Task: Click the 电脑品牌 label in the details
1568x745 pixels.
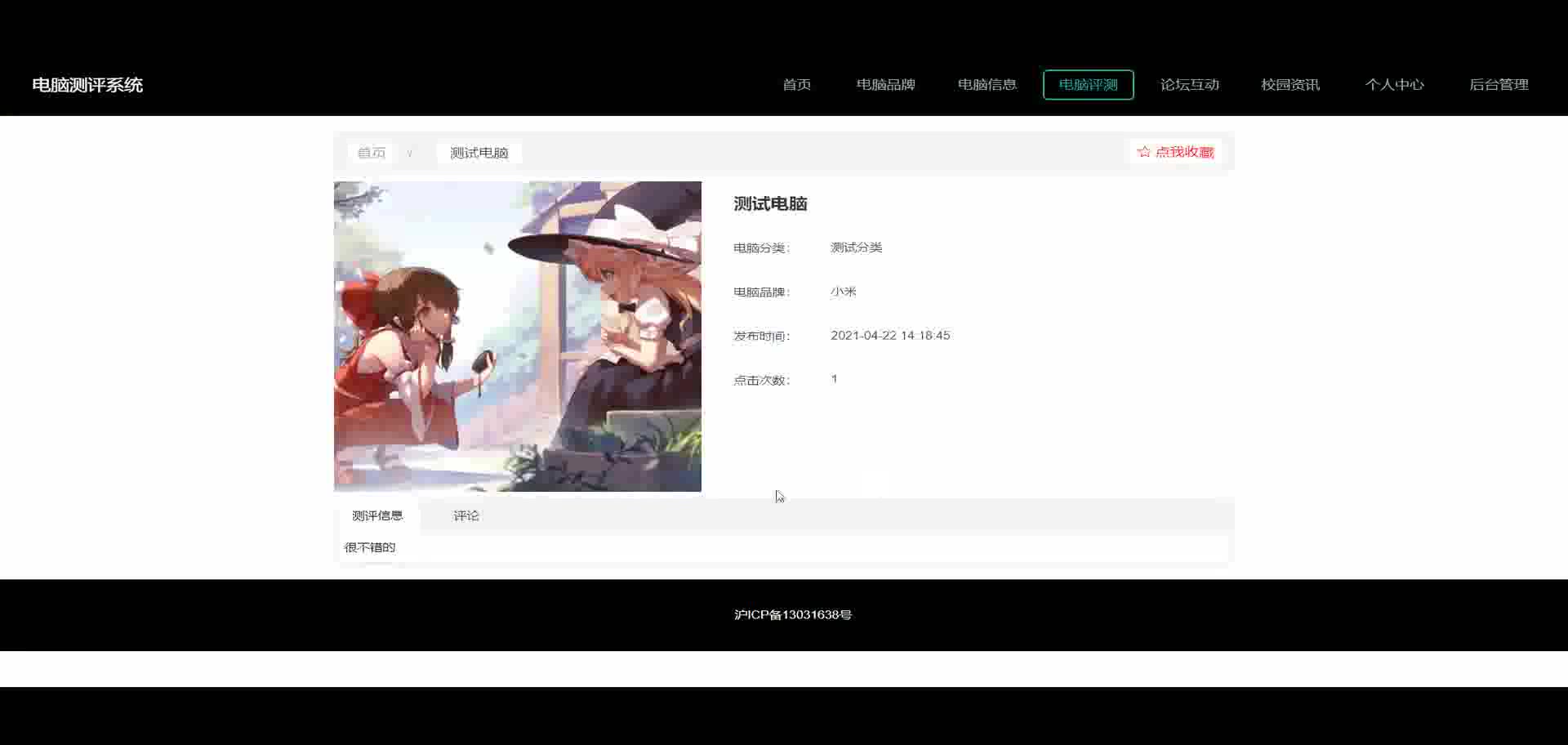Action: coord(761,292)
